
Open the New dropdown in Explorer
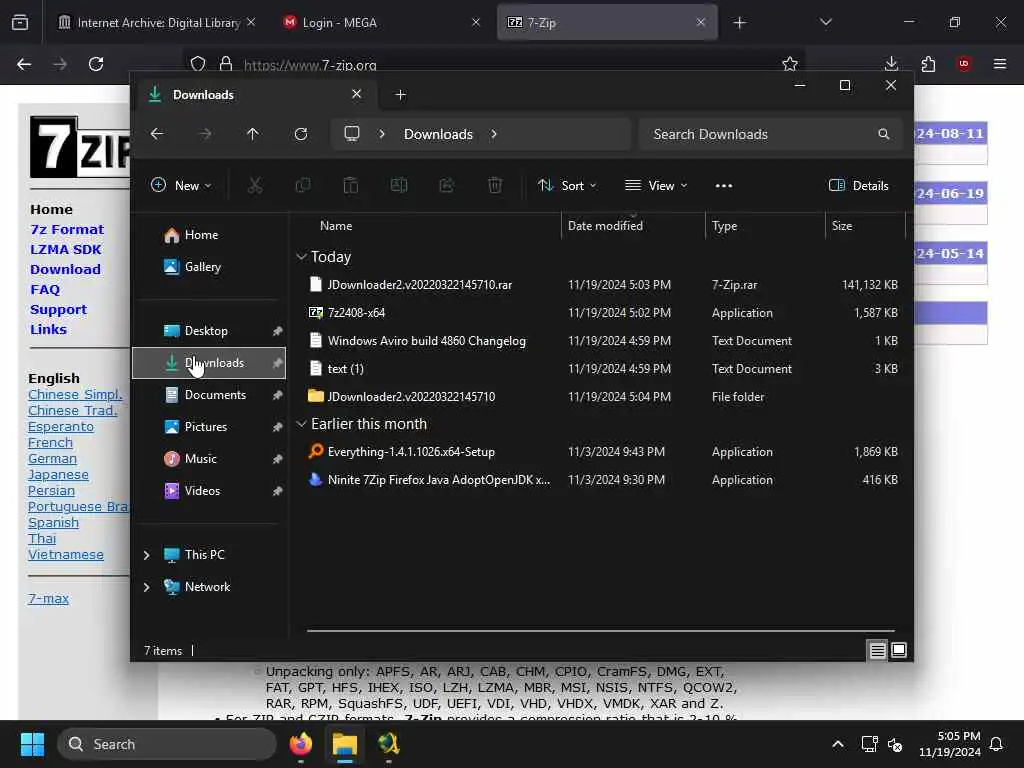(x=181, y=185)
